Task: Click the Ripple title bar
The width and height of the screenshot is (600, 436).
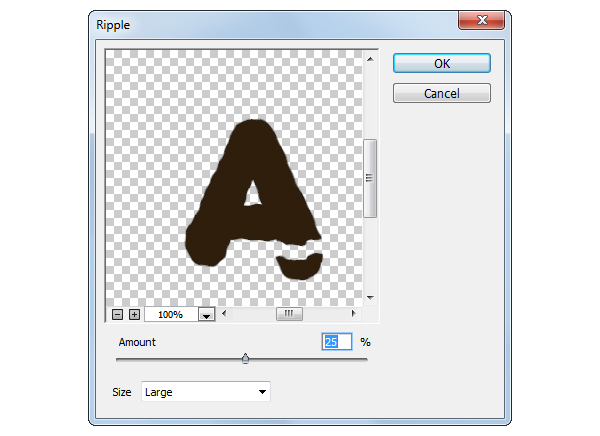Action: [250, 20]
